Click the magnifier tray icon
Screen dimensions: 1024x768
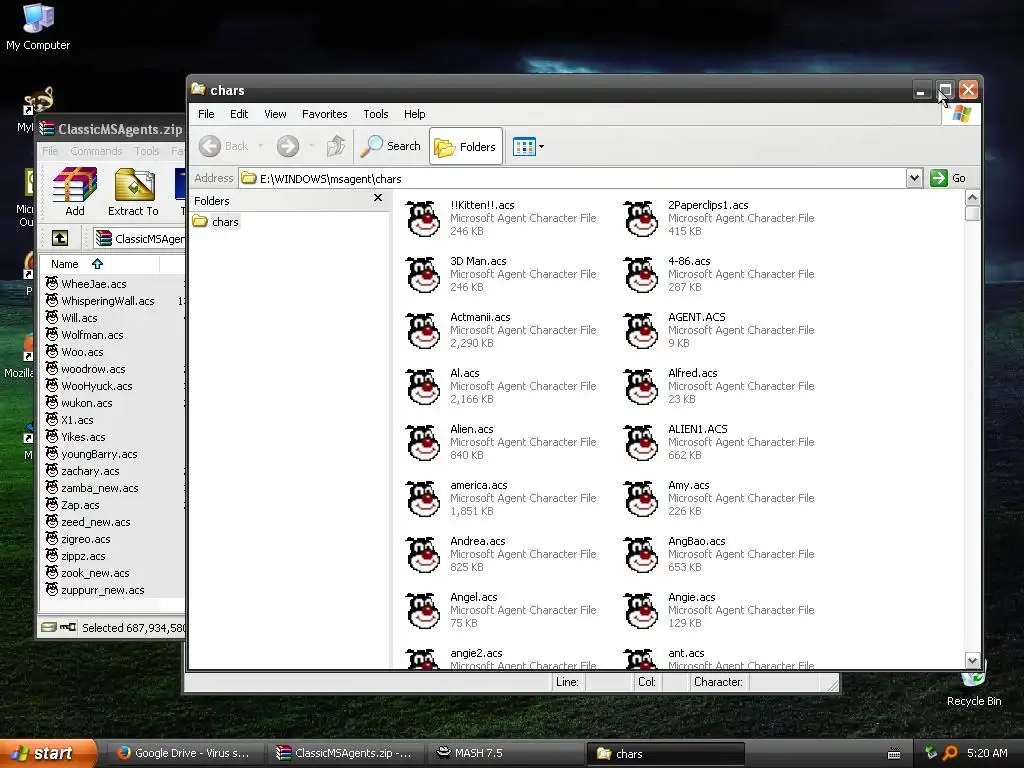point(950,753)
